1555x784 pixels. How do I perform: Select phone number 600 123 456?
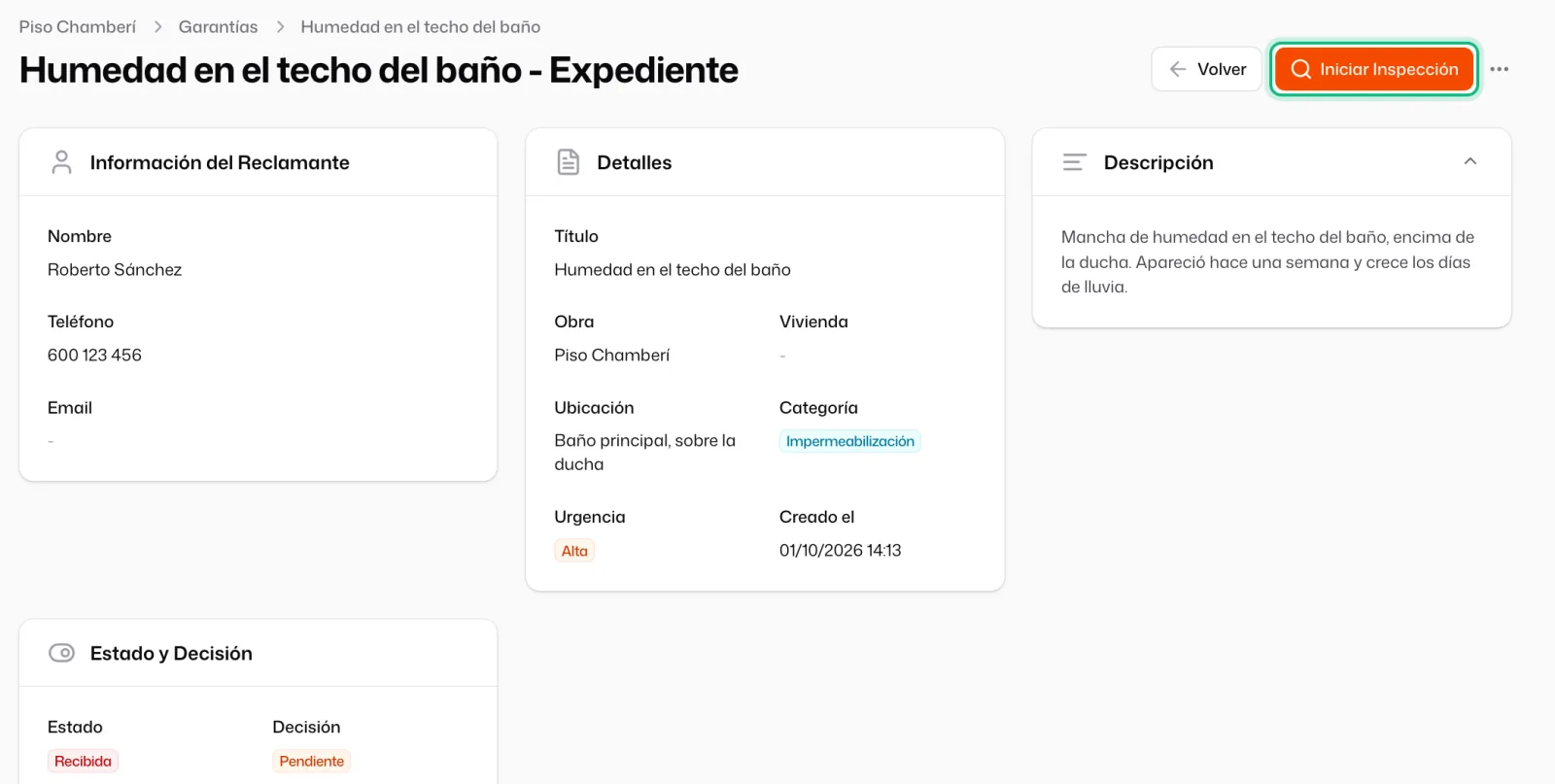pos(94,356)
